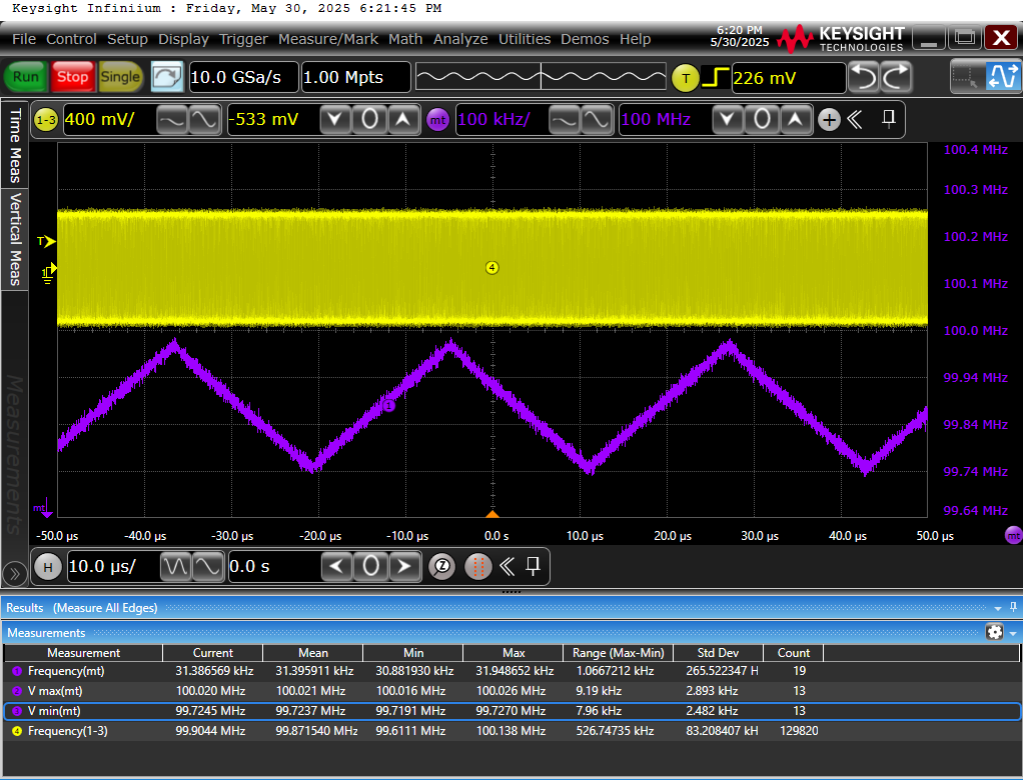
Task: Select the zoom box tool in the top-right toolbar
Action: (966, 77)
